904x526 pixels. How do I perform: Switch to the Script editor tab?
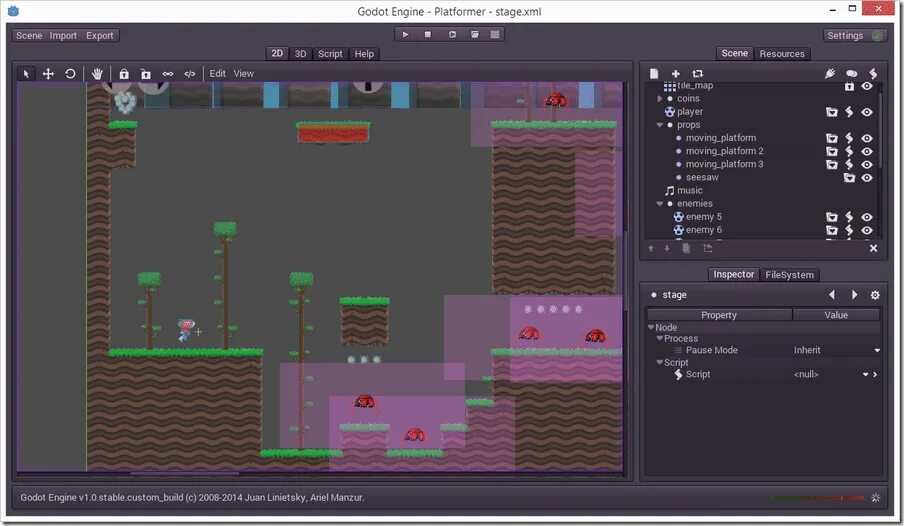(330, 54)
